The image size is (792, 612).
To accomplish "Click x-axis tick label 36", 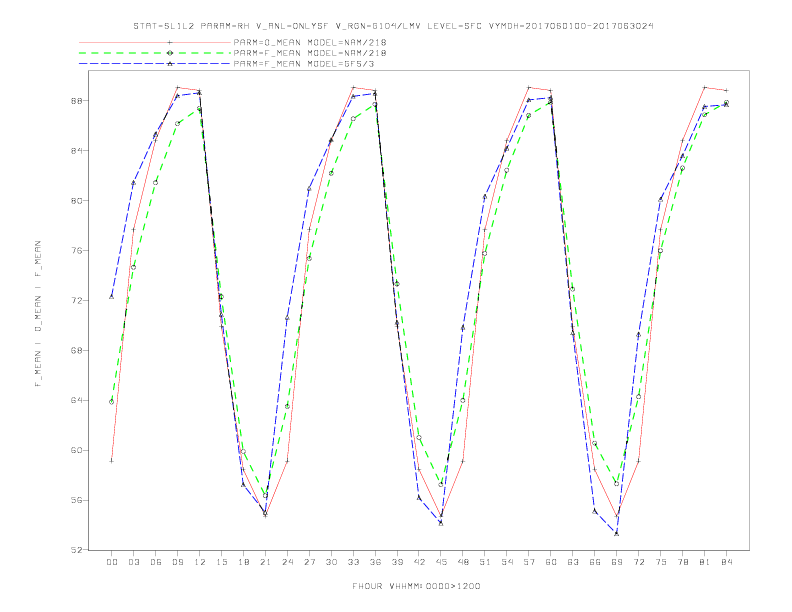I will click(375, 562).
